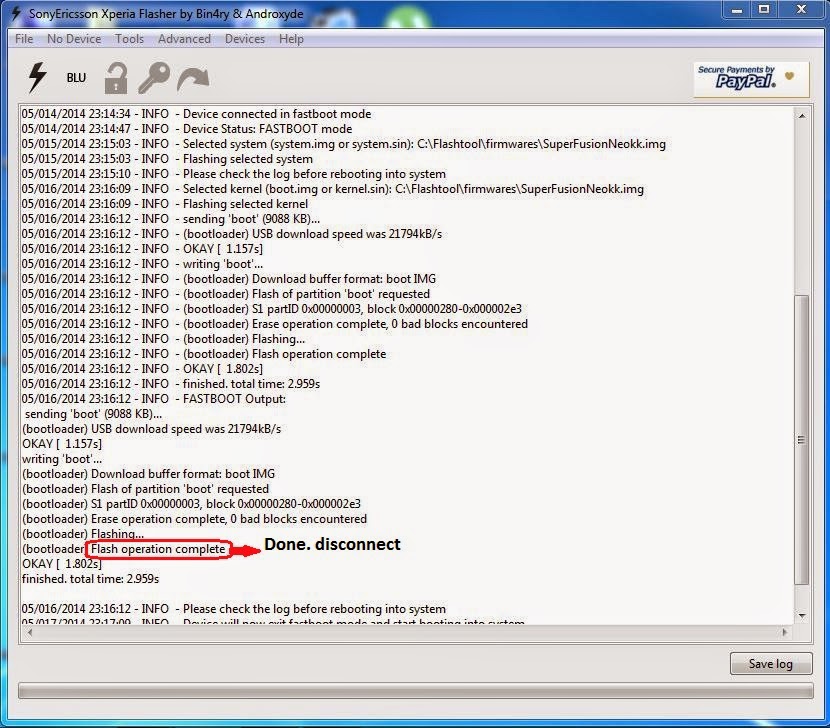Click the vertical scrollbar thumb in log
This screenshot has width=830, height=728.
coord(802,439)
